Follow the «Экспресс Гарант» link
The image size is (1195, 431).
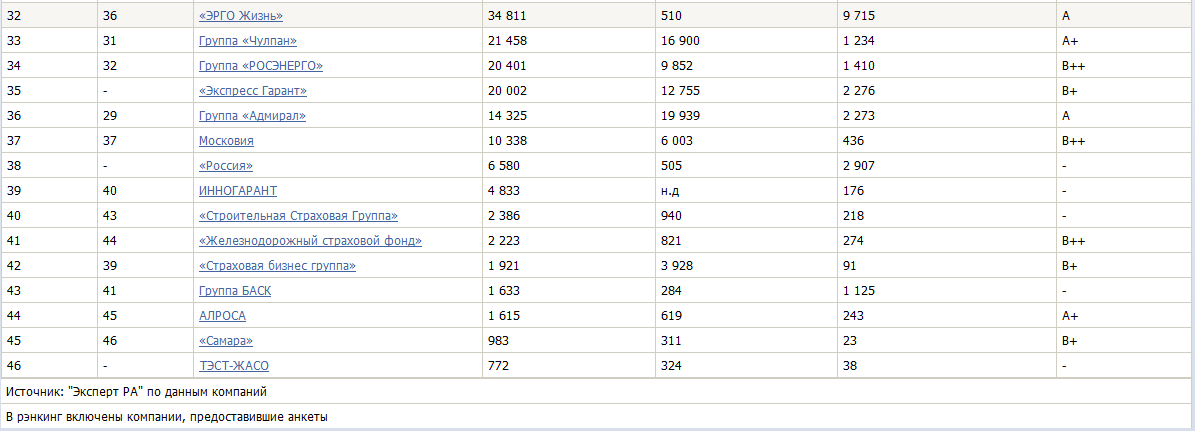point(252,91)
